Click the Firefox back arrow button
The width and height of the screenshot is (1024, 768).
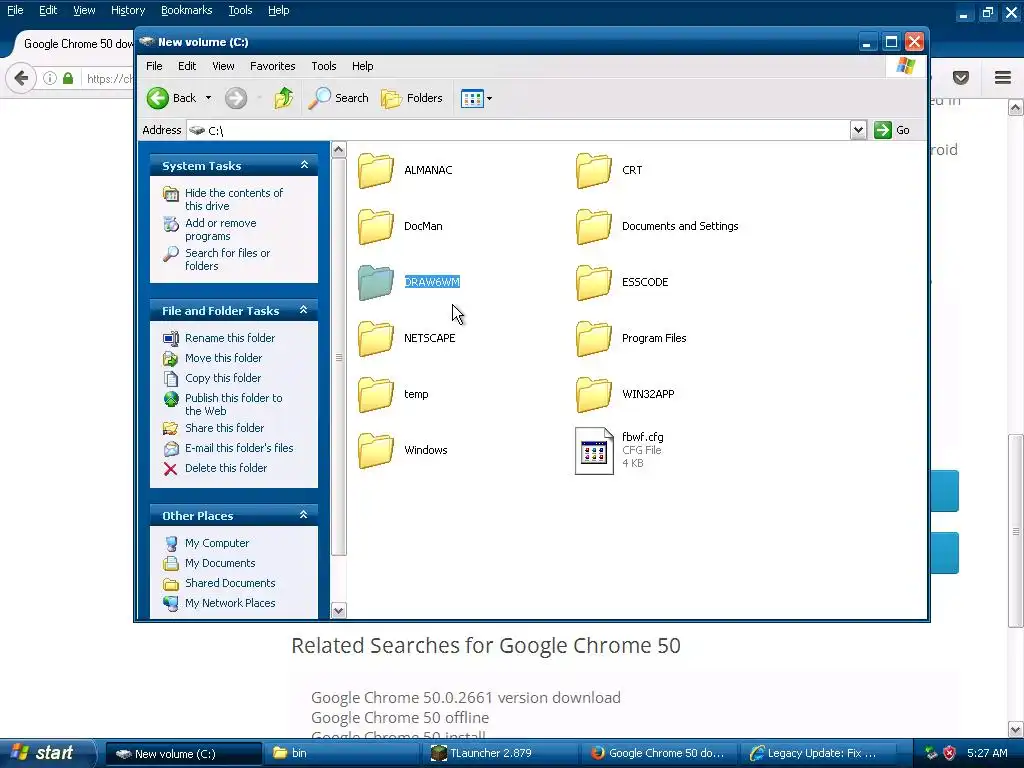coord(21,78)
